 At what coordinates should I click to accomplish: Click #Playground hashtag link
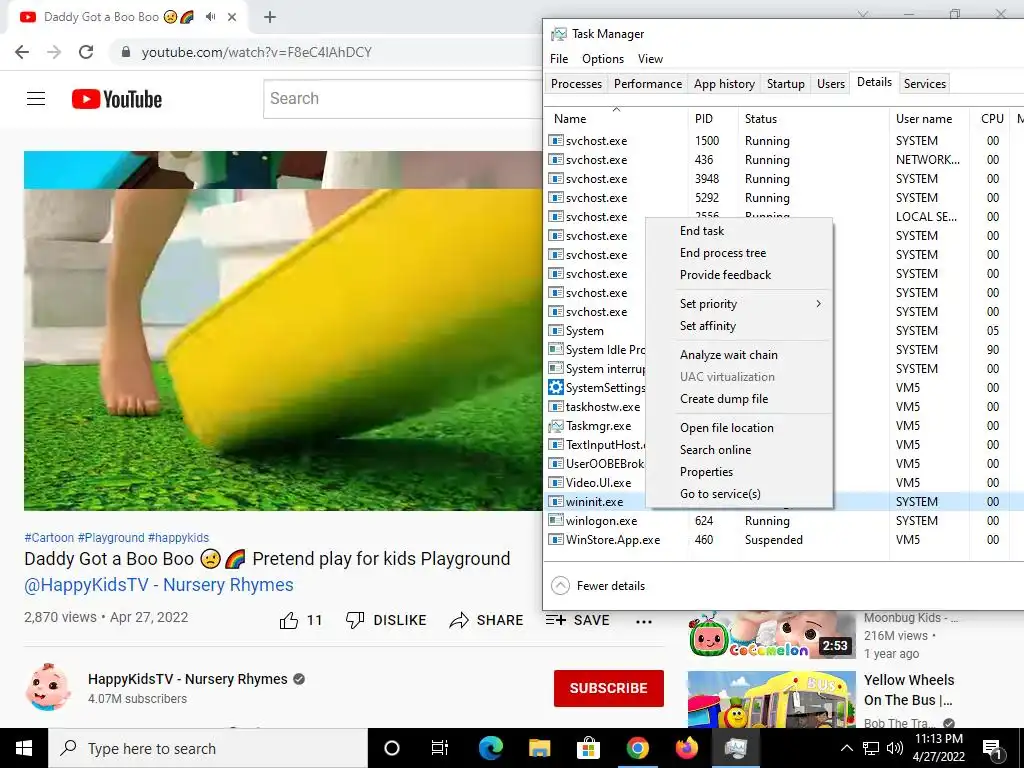pyautogui.click(x=111, y=537)
